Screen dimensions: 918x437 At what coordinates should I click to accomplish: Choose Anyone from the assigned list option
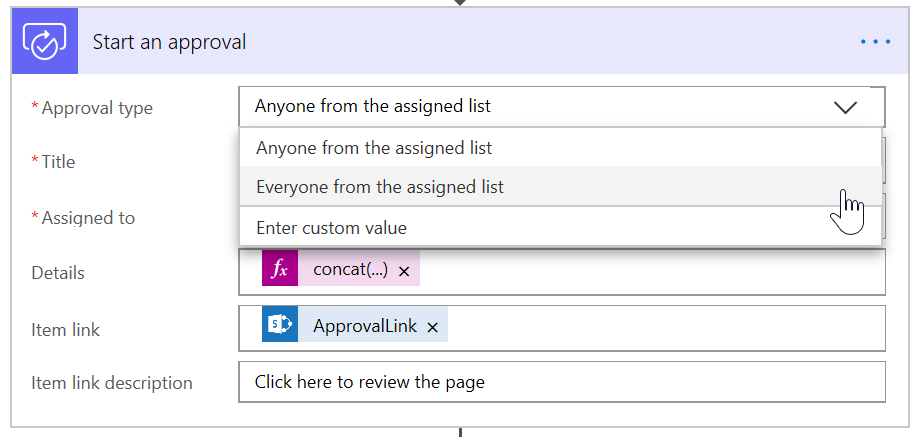[560, 148]
